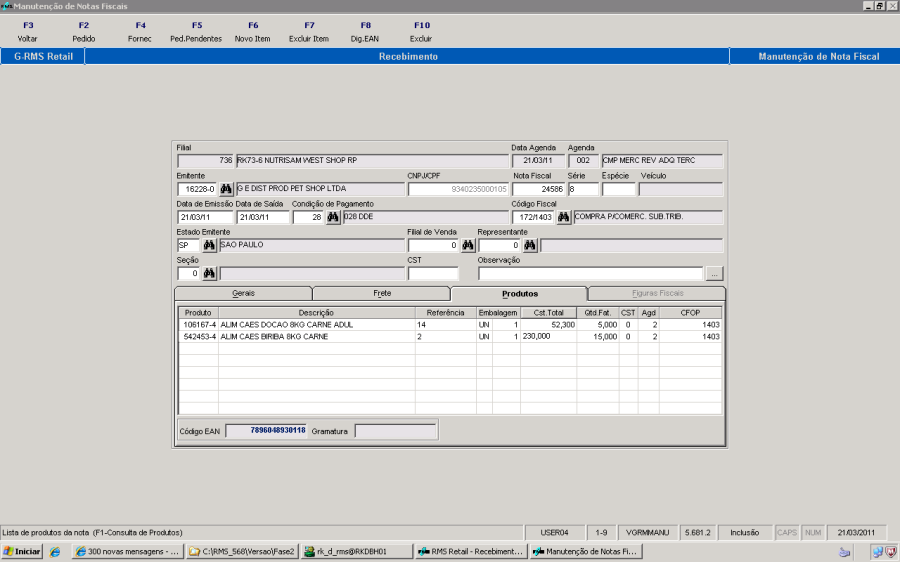The height and width of the screenshot is (562, 900).
Task: Open Código Fiscal lookup binoculars
Action: [564, 217]
